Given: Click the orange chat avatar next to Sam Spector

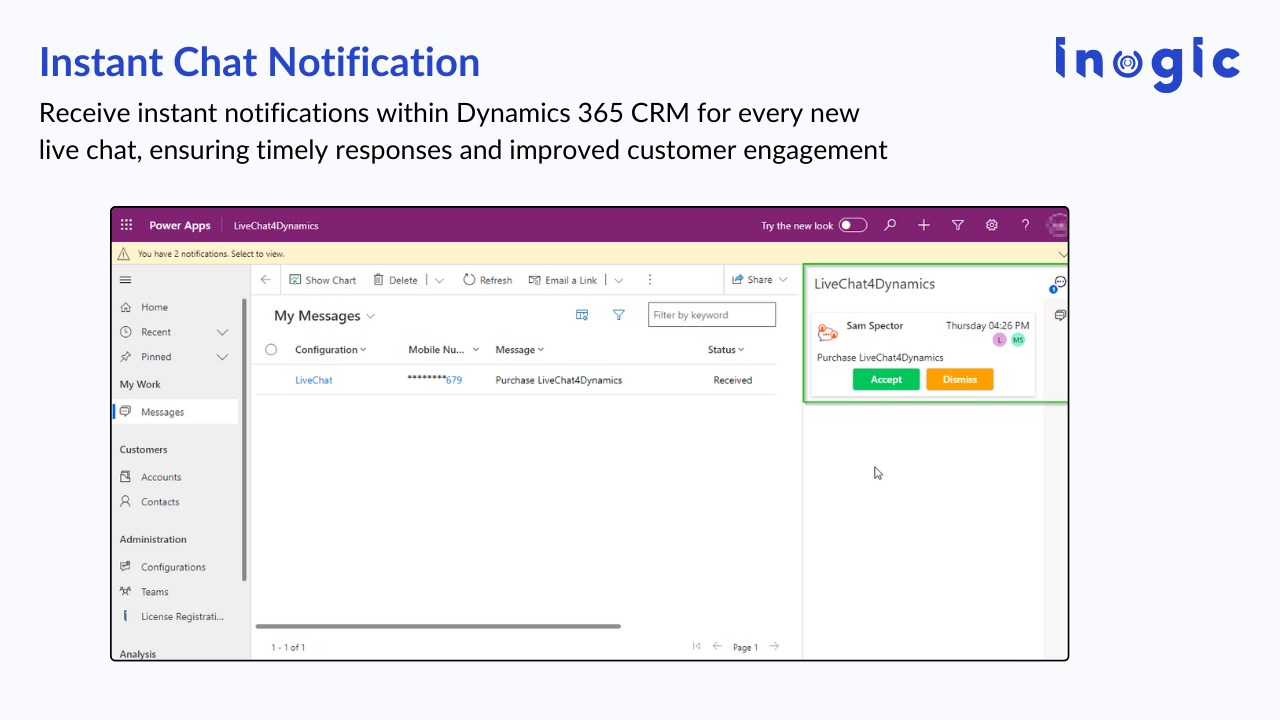Looking at the screenshot, I should coord(827,333).
